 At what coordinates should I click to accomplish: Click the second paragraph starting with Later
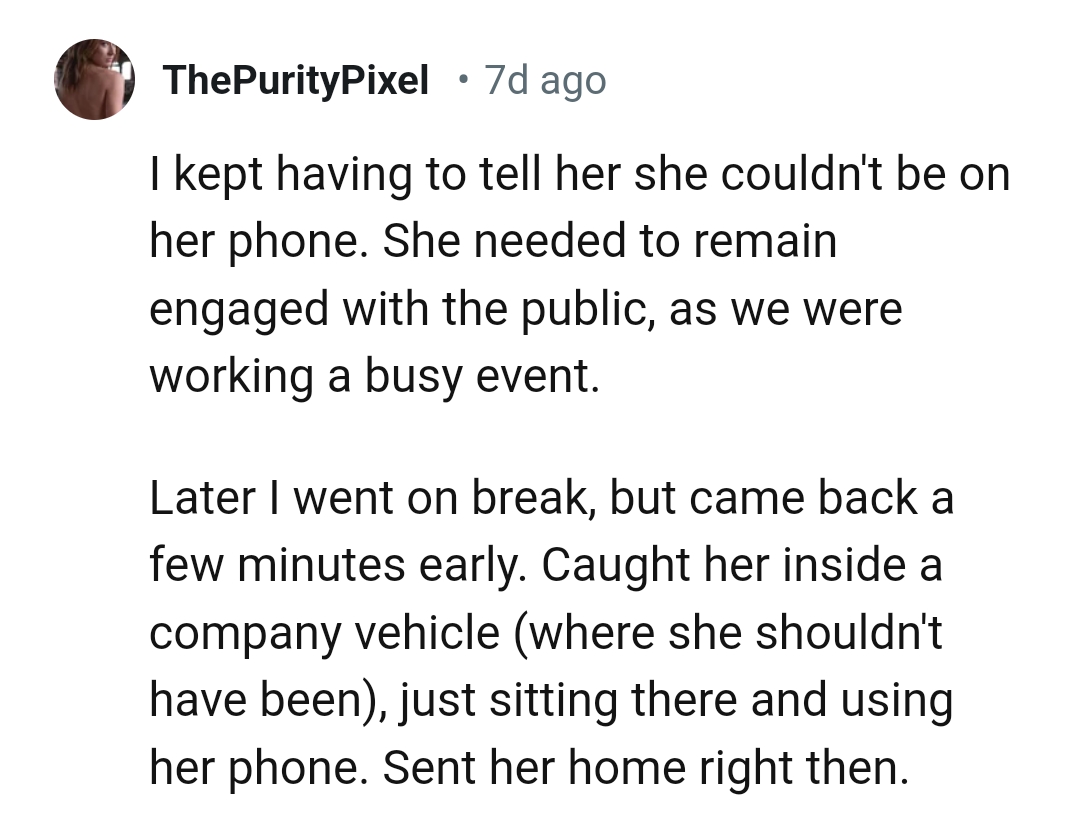coord(550,634)
